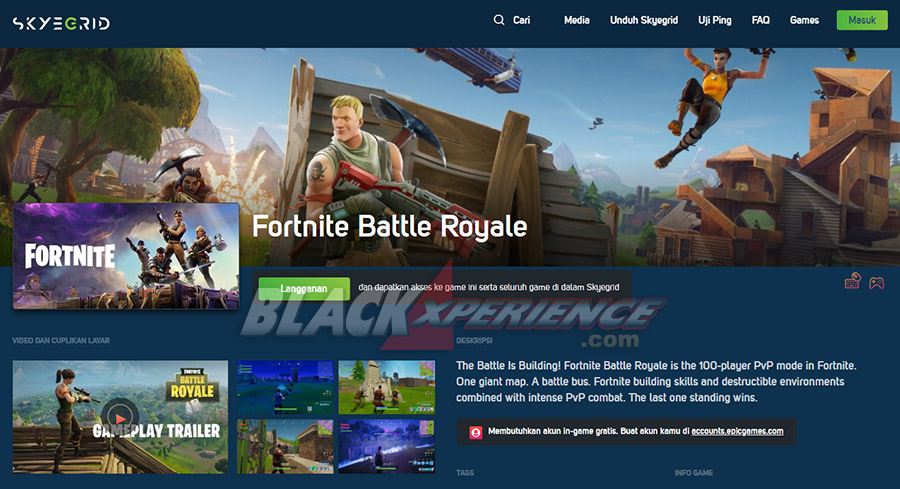Open the night-time blue screenshot thumbnail
The width and height of the screenshot is (900, 489).
(285, 387)
